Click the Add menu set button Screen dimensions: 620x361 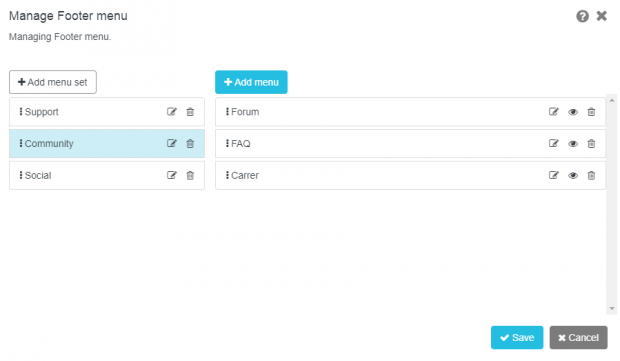coord(53,82)
